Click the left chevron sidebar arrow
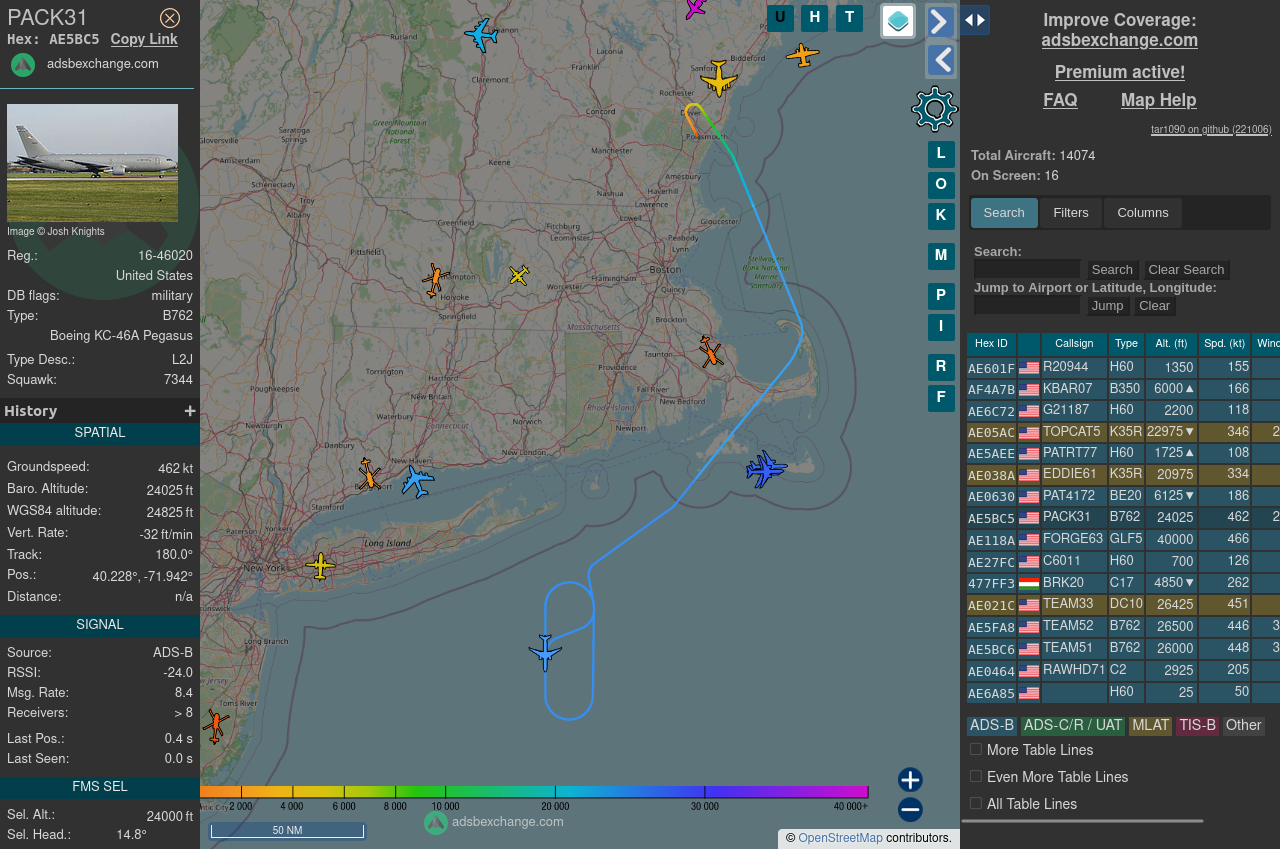Viewport: 1280px width, 849px height. 941,60
